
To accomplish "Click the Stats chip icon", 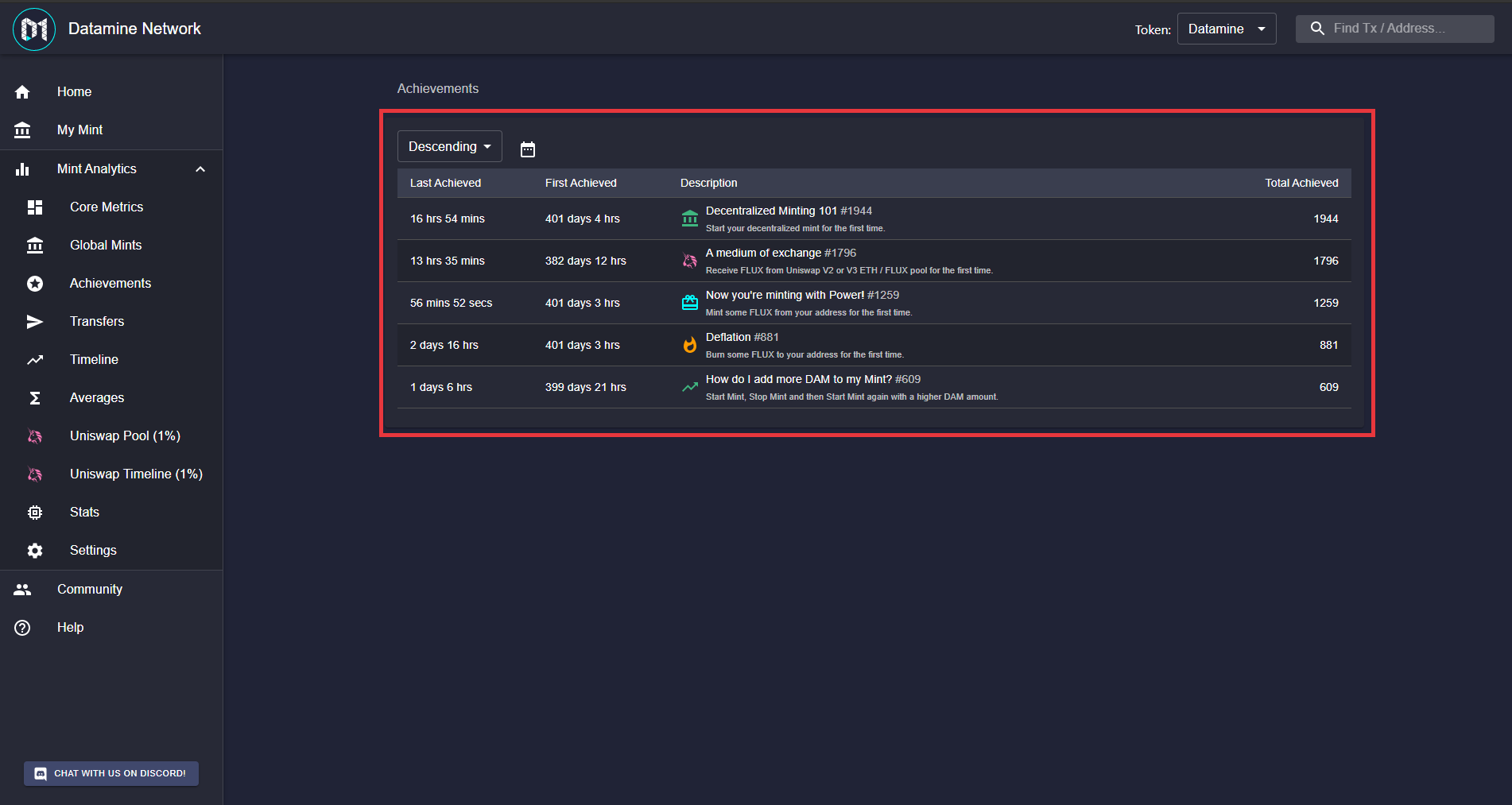I will (35, 513).
